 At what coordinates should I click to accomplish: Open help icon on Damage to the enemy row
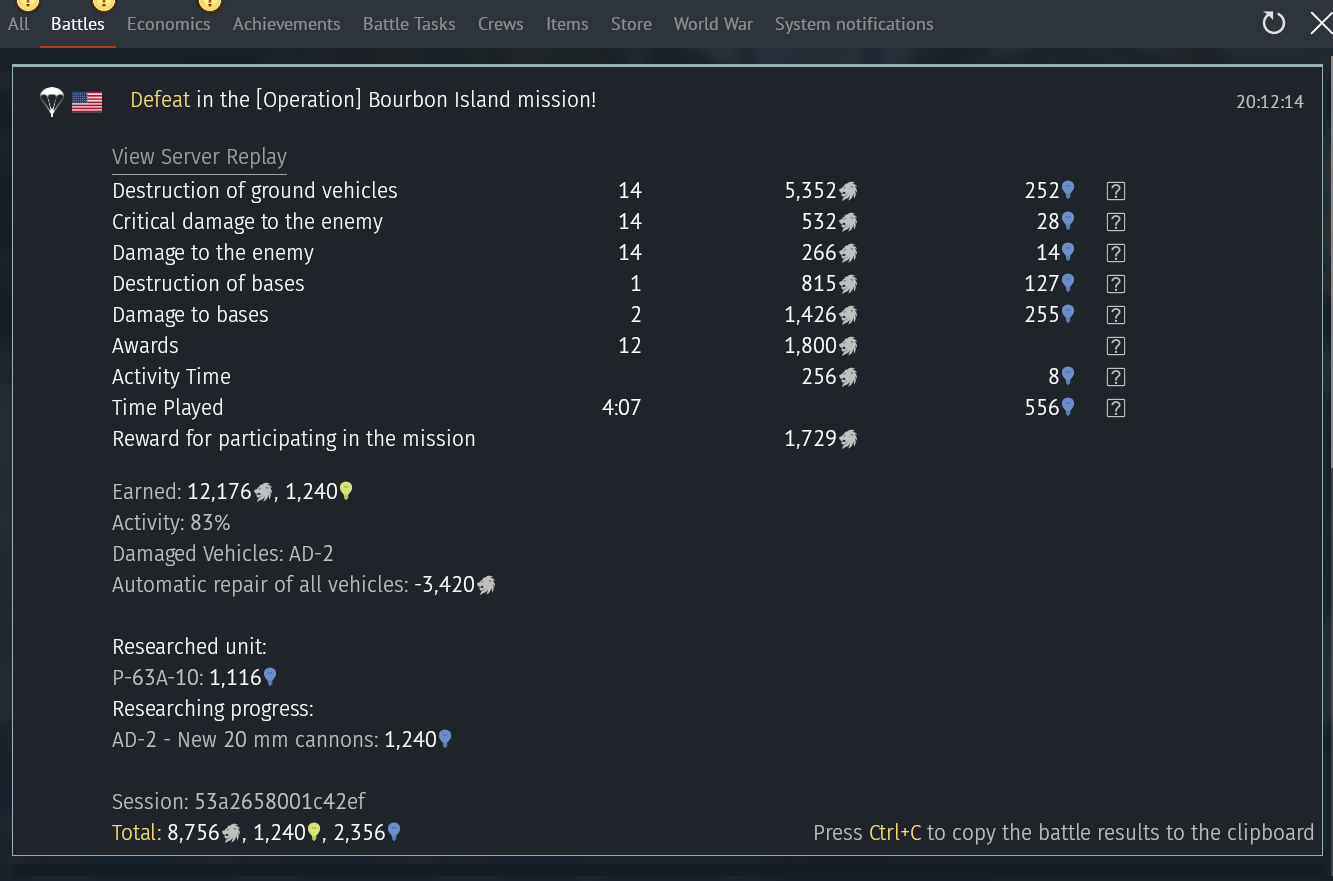pyautogui.click(x=1116, y=253)
